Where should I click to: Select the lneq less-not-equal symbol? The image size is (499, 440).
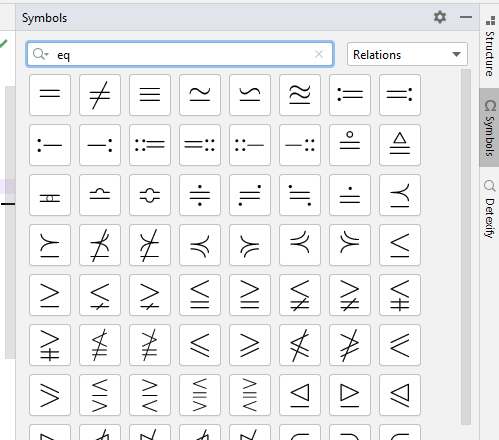click(100, 295)
